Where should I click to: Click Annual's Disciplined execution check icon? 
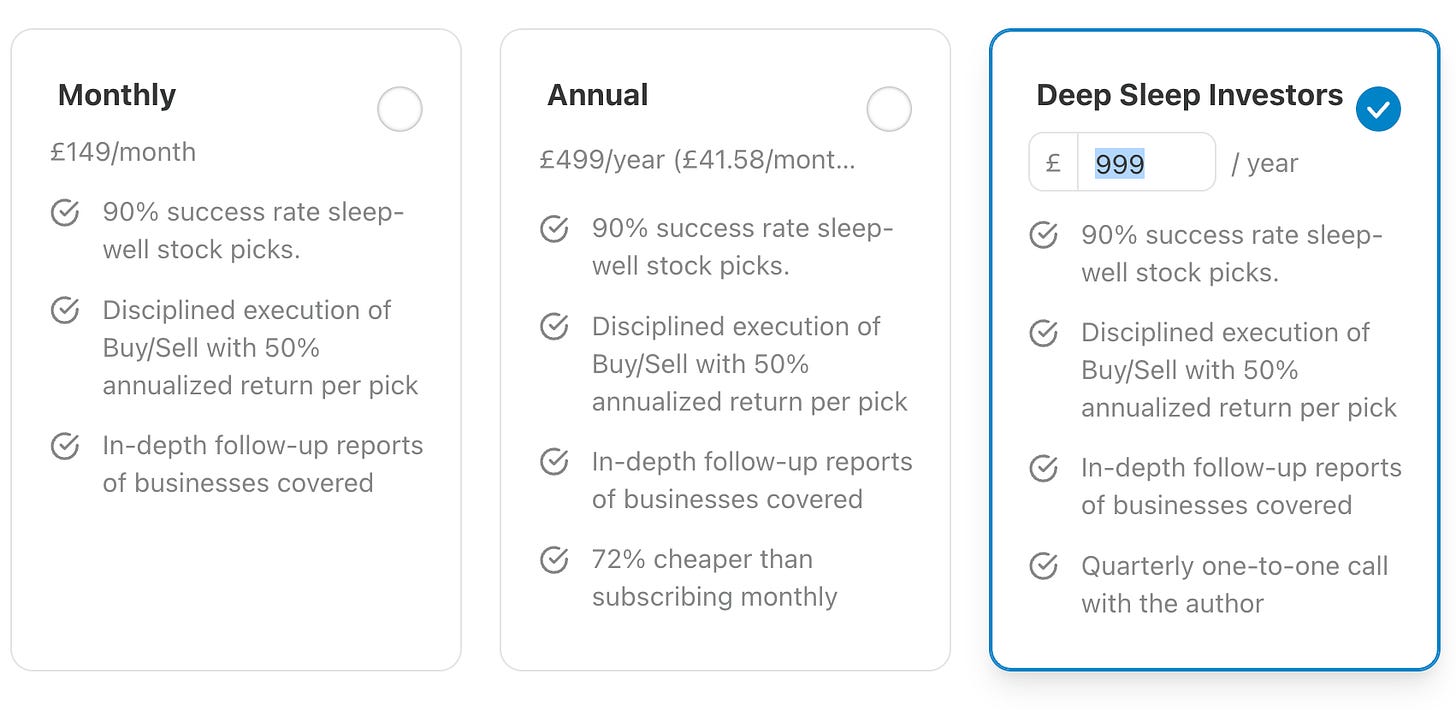click(x=554, y=326)
